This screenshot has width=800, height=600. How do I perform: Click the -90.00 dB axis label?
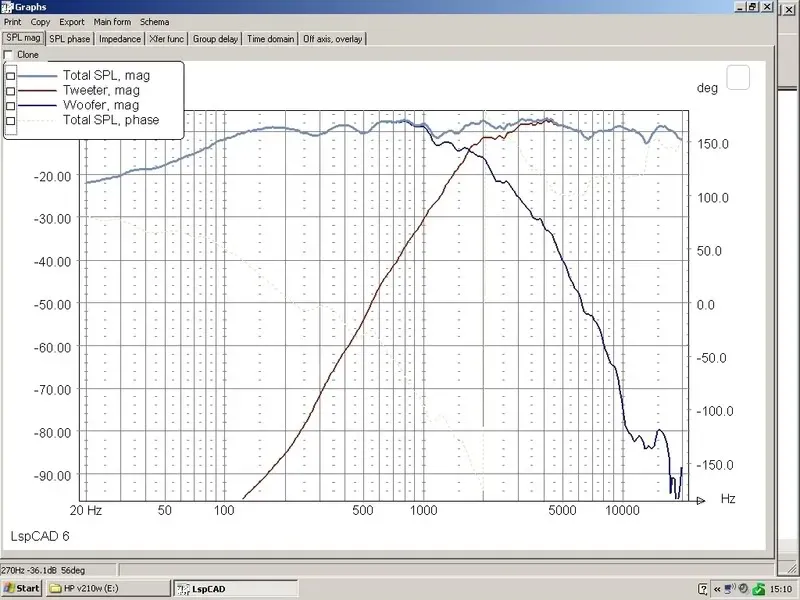point(53,476)
